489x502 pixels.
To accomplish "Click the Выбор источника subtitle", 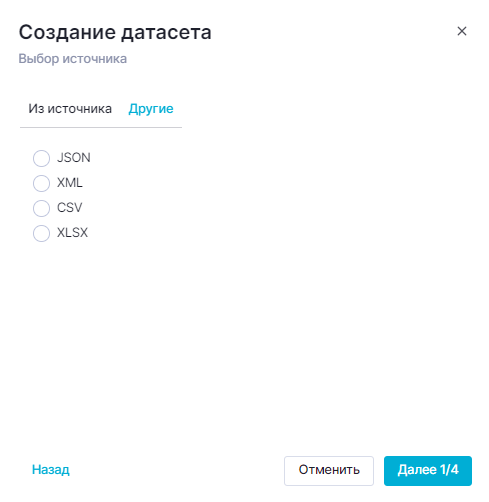I will pos(73,59).
